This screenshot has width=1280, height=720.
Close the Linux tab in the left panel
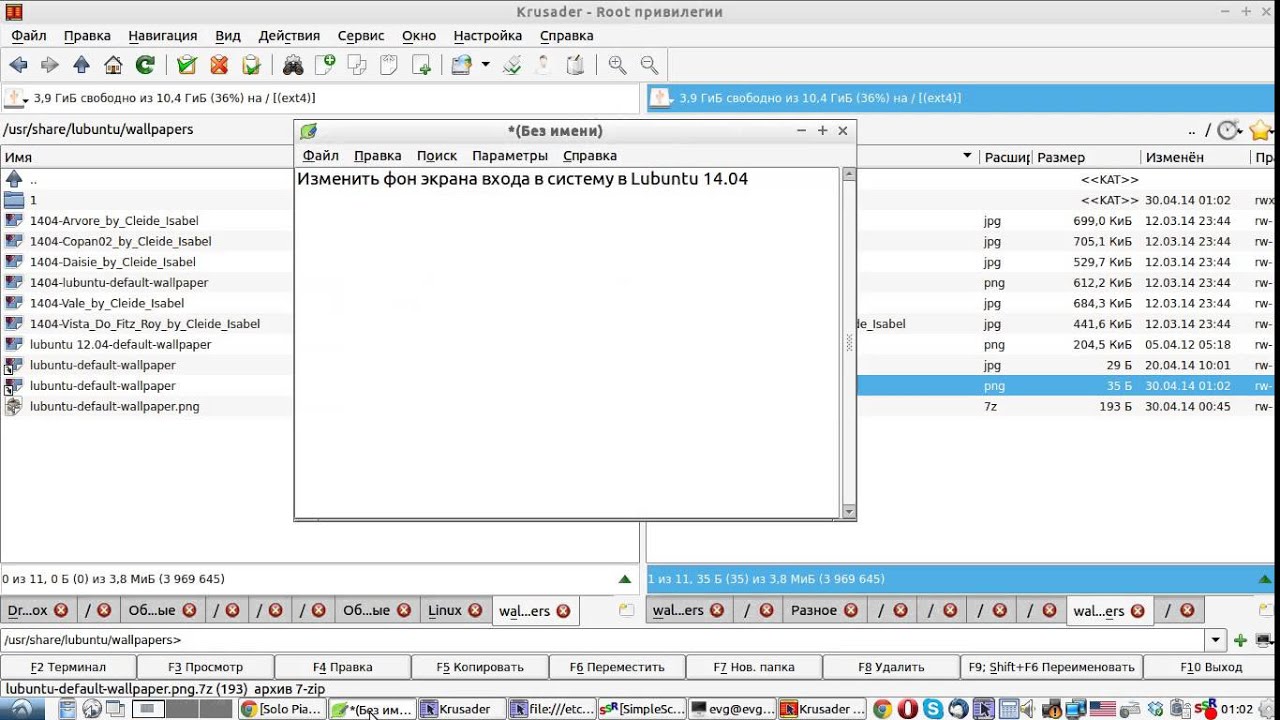tap(475, 610)
